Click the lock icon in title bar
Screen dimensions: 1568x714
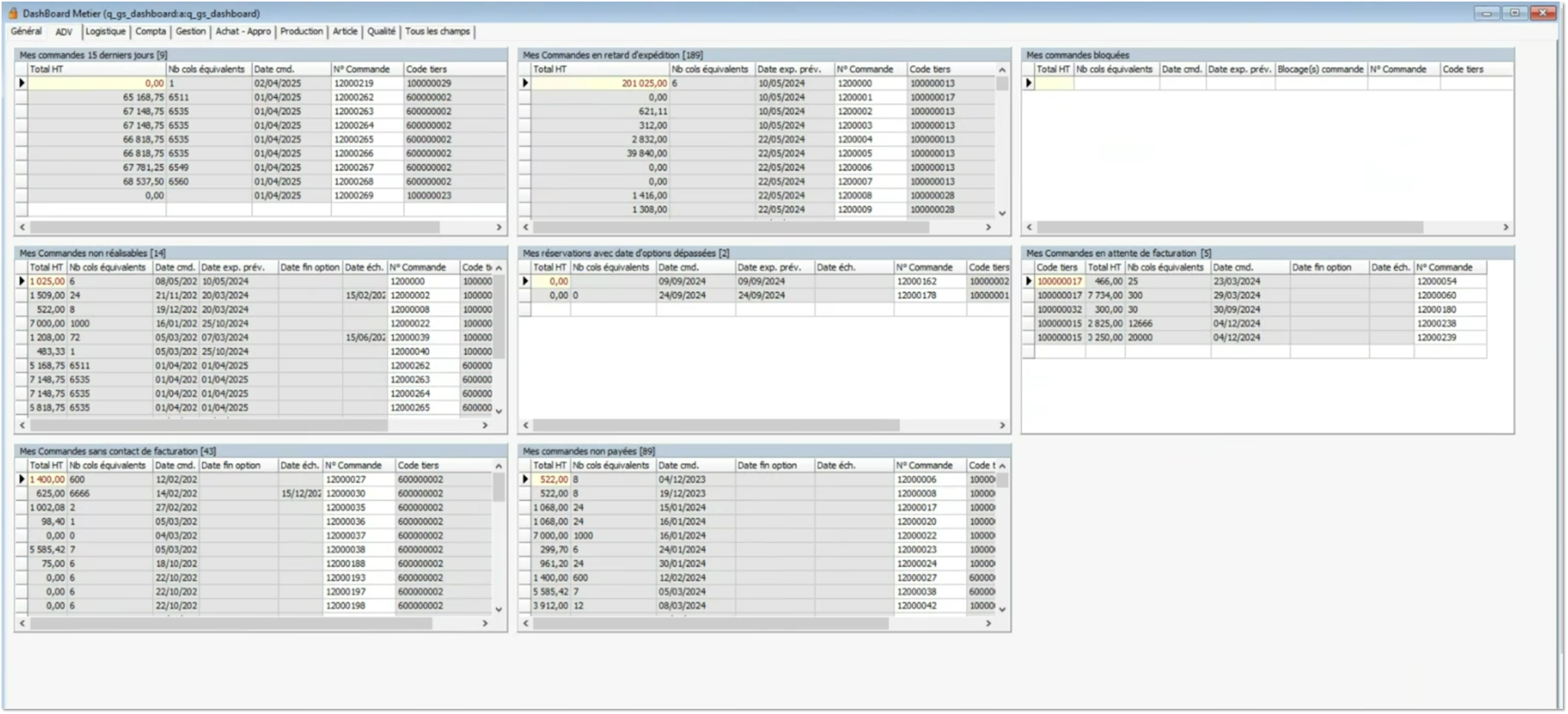coord(13,13)
